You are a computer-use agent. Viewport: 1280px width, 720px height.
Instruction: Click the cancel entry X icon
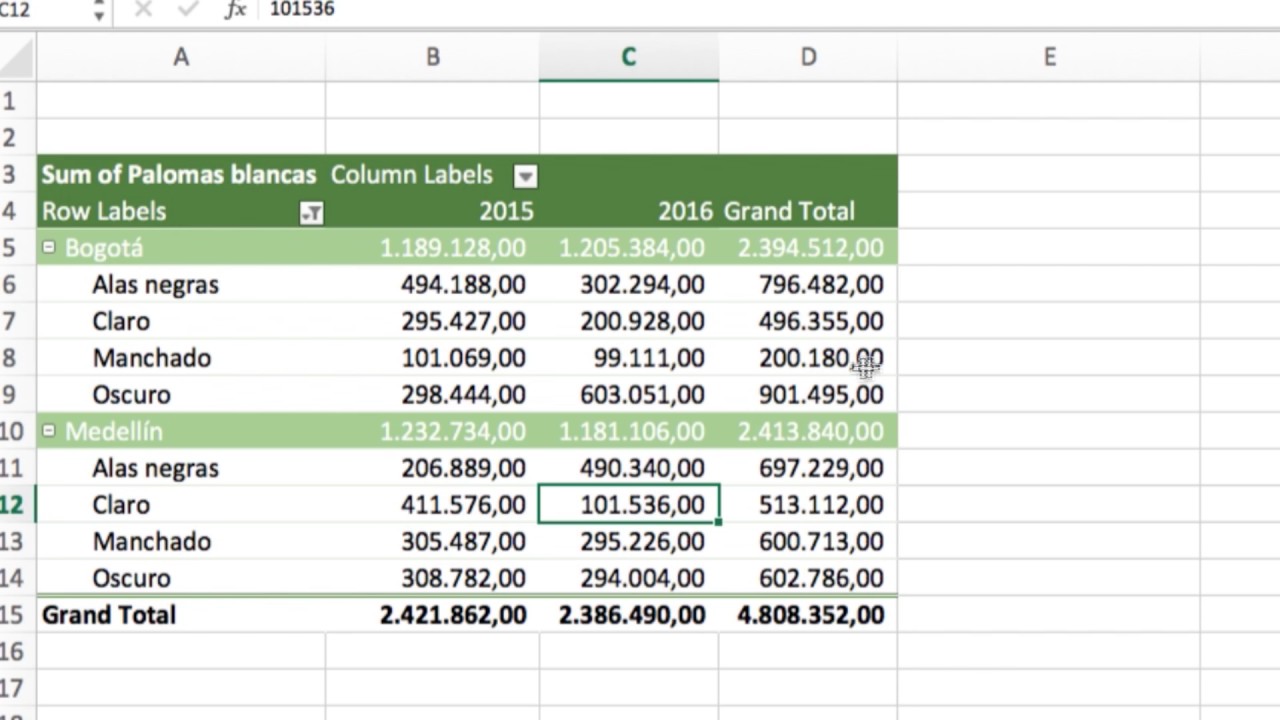click(x=143, y=10)
